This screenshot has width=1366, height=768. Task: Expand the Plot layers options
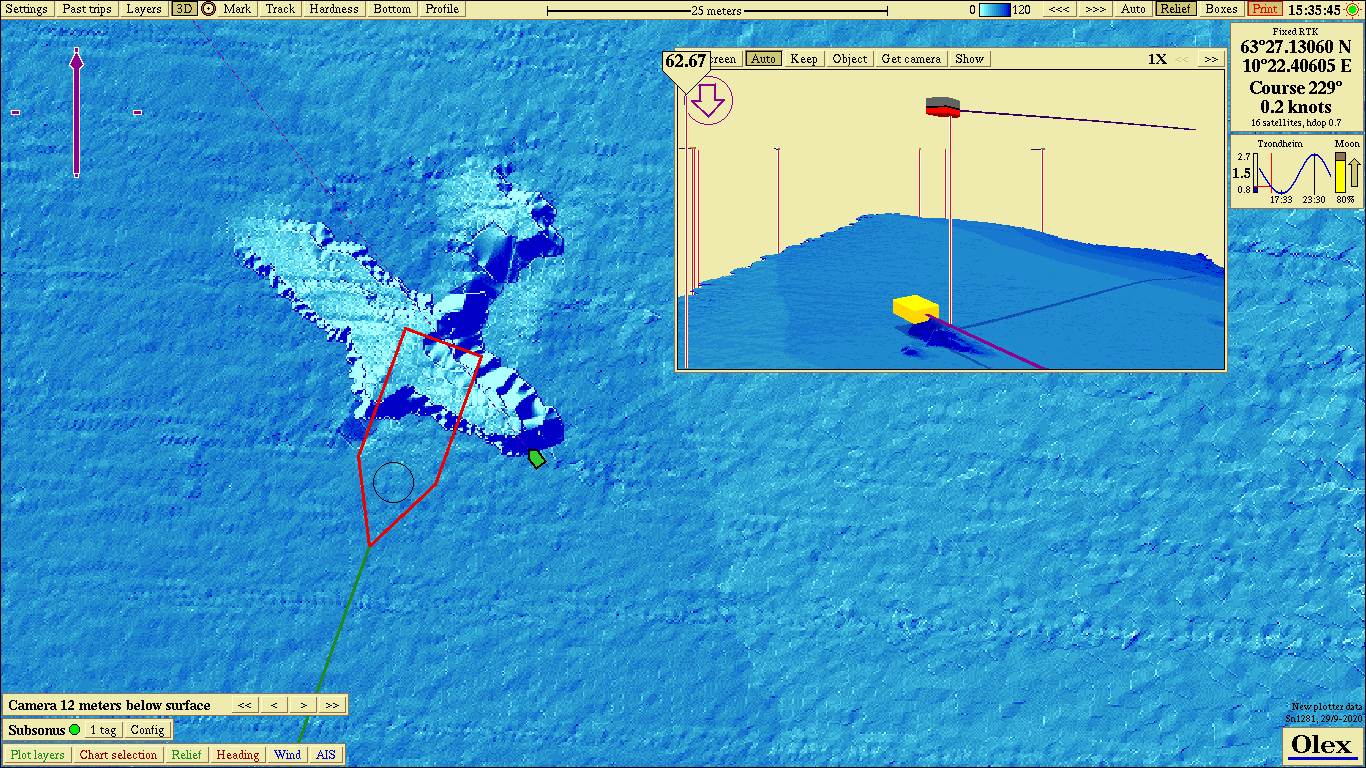point(37,755)
